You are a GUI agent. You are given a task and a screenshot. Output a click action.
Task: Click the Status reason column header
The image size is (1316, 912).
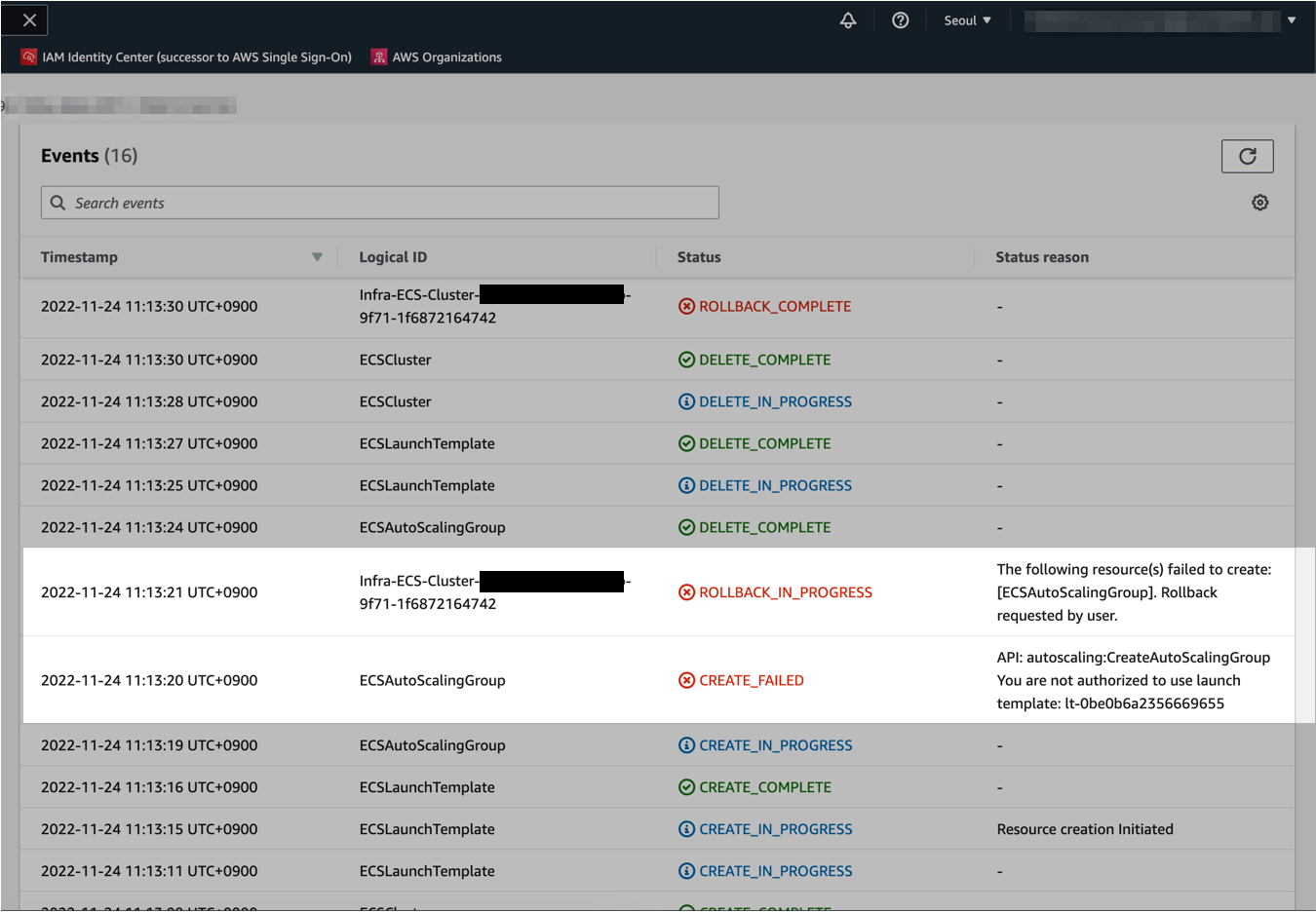click(x=1042, y=257)
